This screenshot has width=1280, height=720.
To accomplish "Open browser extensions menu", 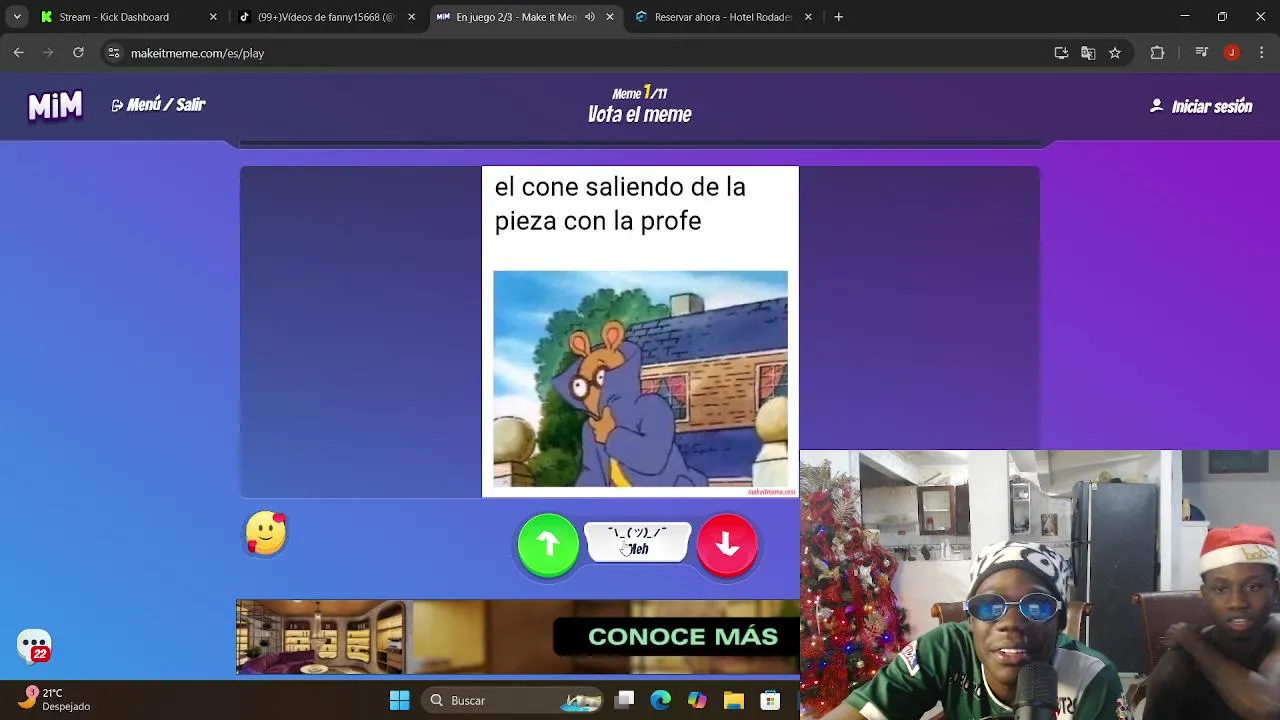I will (x=1157, y=53).
